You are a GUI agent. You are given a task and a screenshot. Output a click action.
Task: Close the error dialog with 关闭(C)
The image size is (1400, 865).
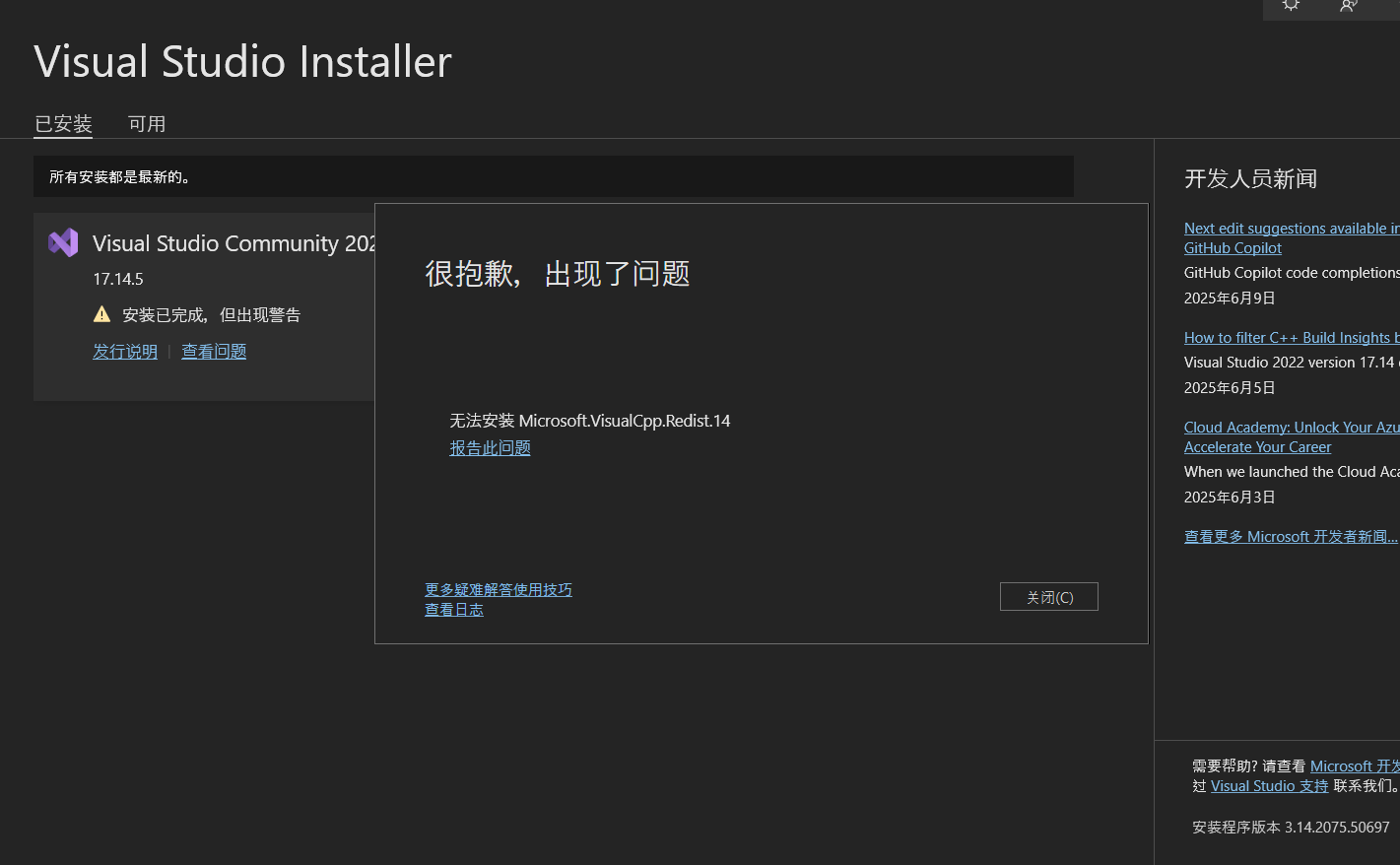[x=1049, y=597]
